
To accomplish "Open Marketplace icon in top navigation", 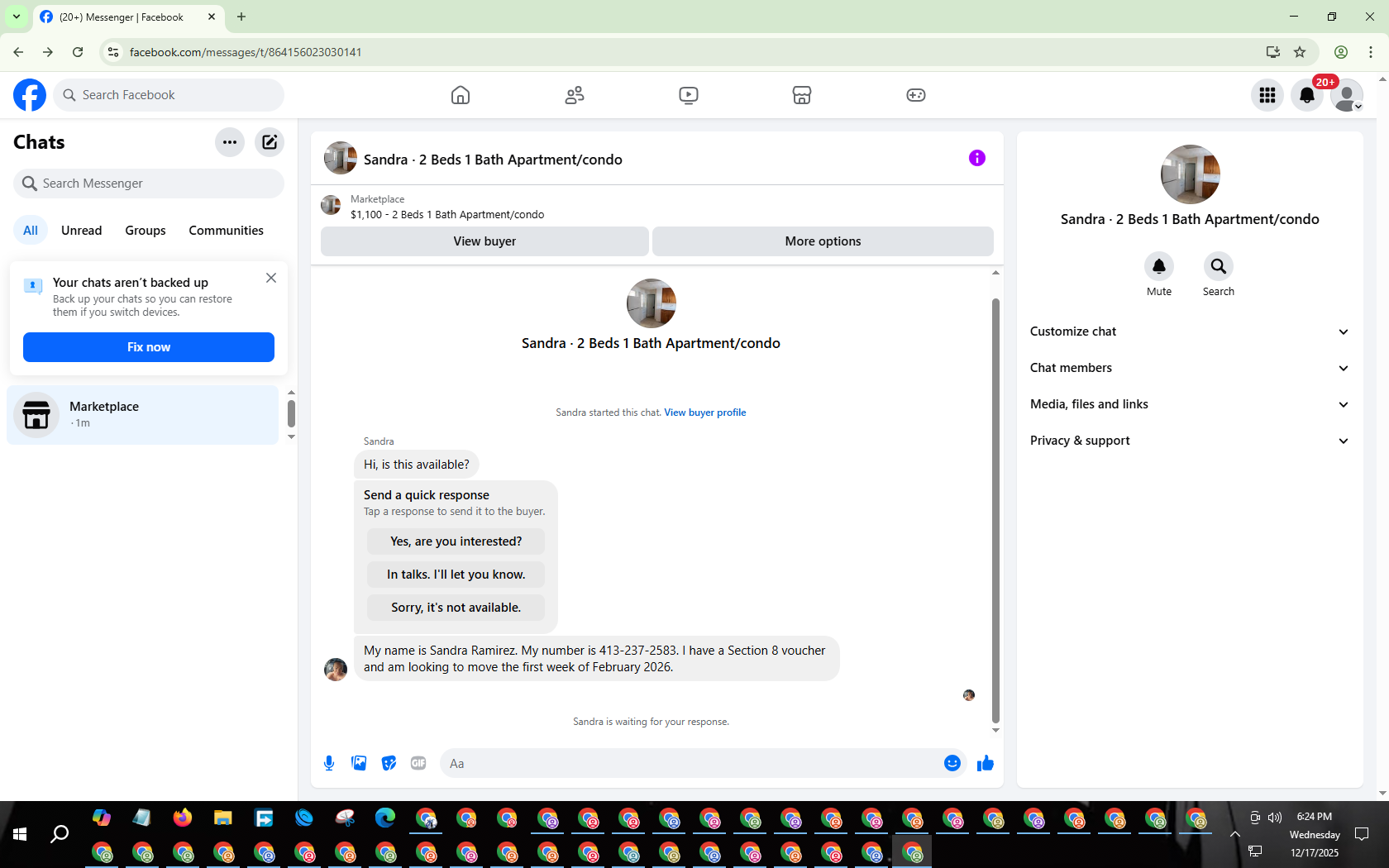I will [802, 95].
